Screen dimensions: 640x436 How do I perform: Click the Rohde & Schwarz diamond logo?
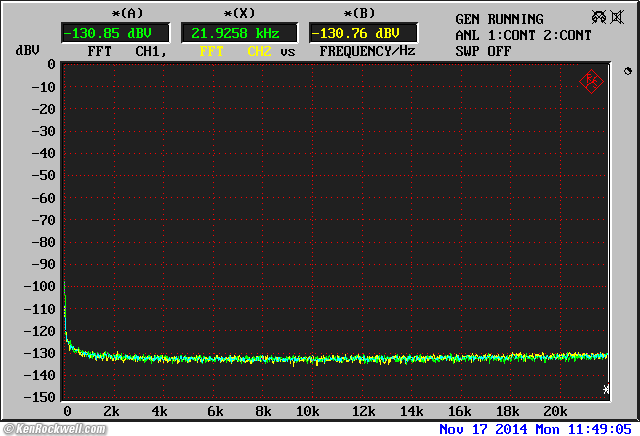(591, 82)
